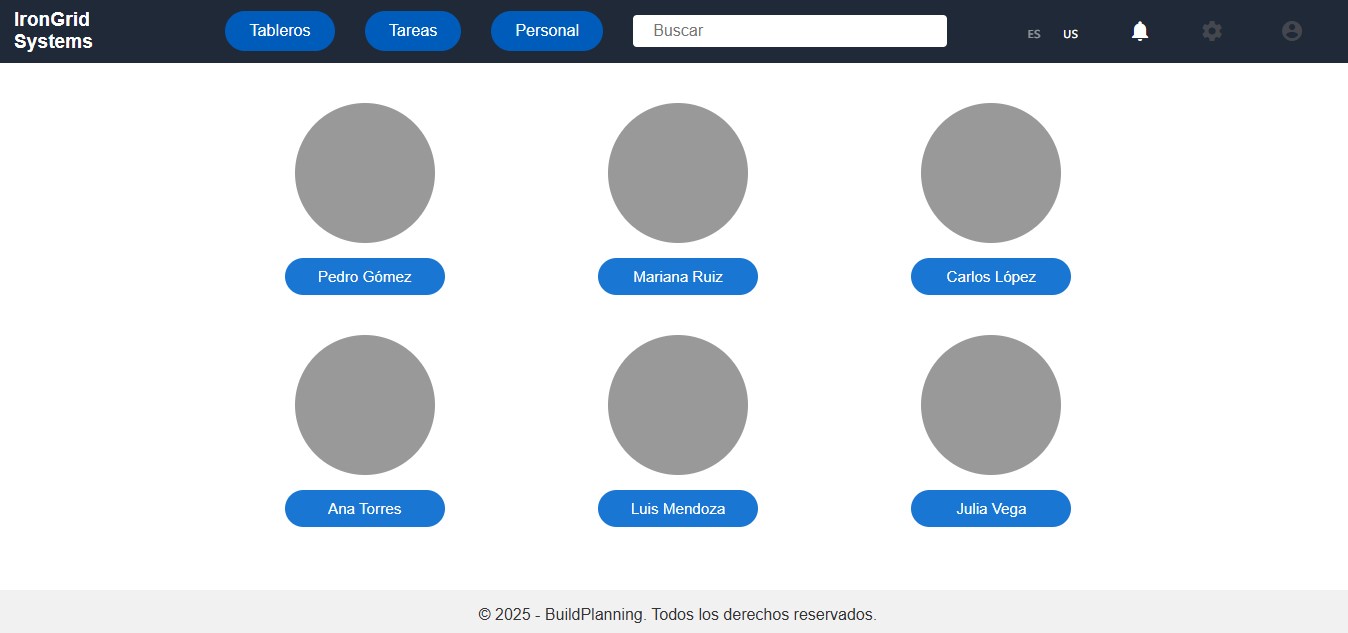
Task: Select the Mariana Ruiz button
Action: tap(678, 277)
